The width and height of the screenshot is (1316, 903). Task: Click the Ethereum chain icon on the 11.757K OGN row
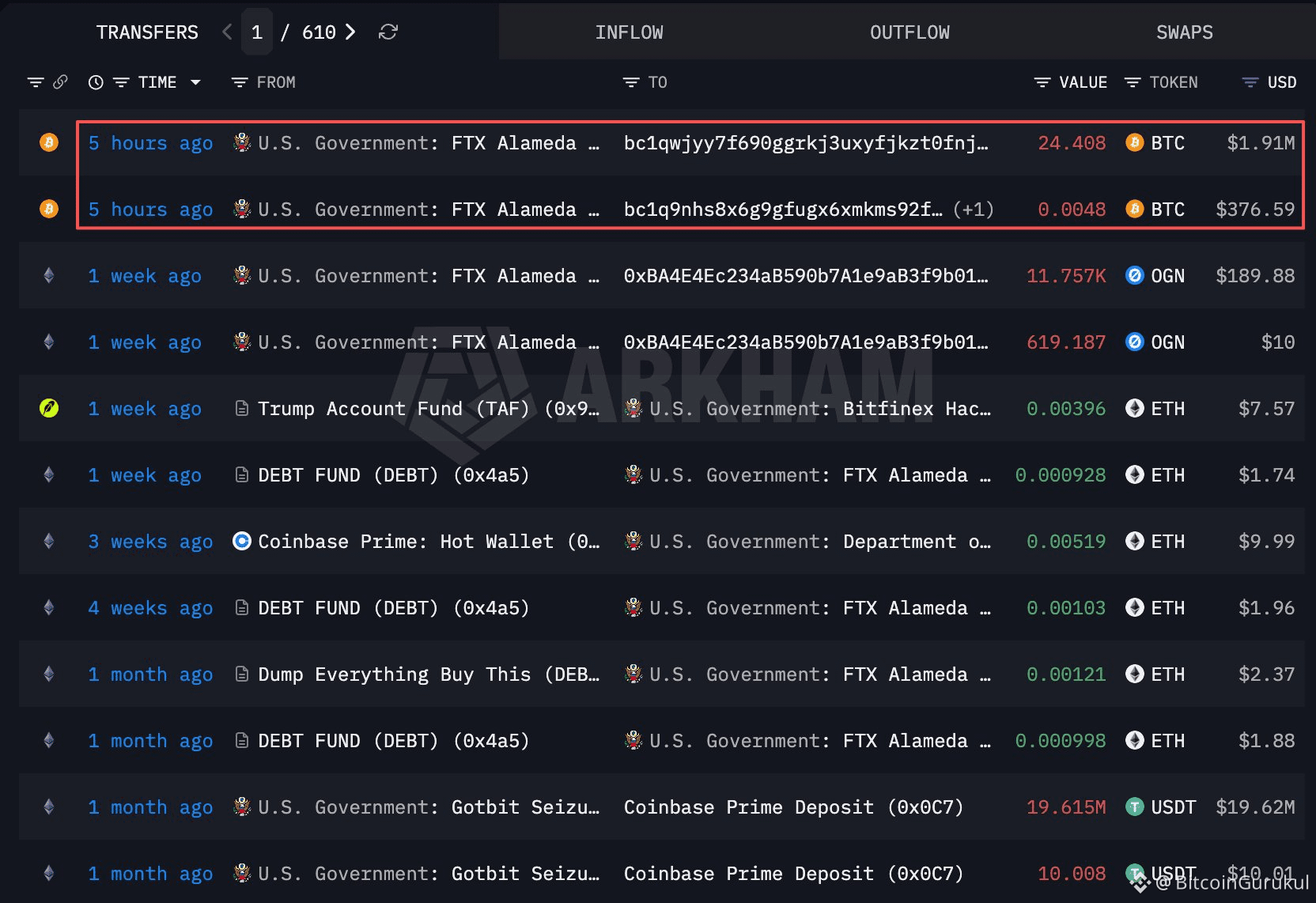pyautogui.click(x=49, y=275)
